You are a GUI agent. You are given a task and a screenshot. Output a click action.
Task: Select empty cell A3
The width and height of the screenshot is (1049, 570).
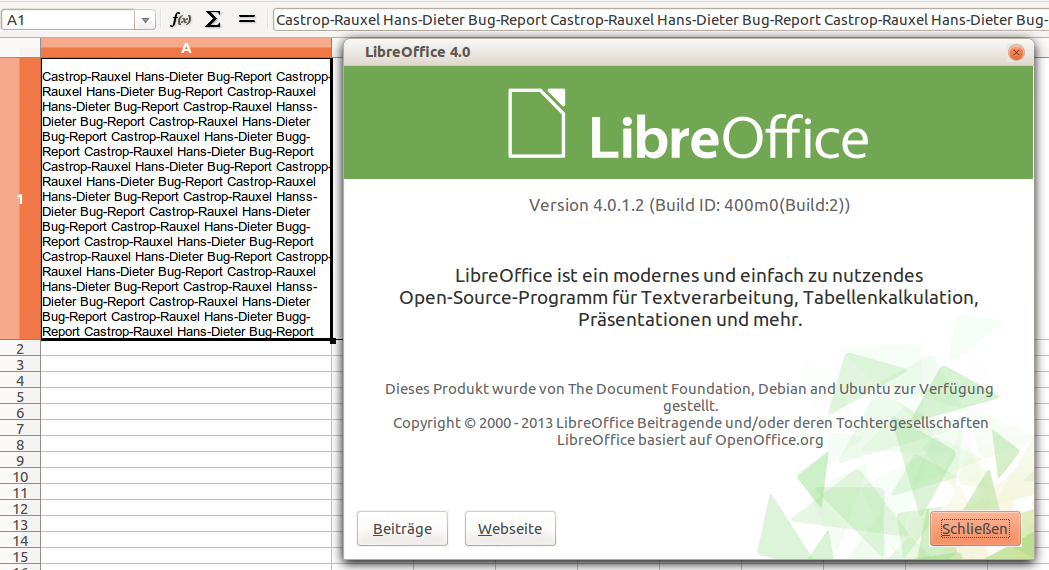[186, 365]
